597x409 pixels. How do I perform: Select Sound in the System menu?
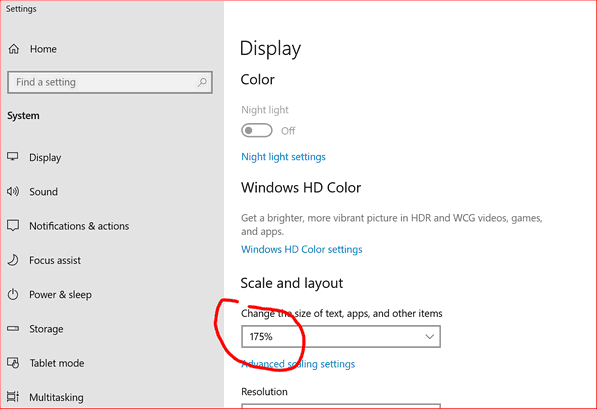(x=43, y=192)
